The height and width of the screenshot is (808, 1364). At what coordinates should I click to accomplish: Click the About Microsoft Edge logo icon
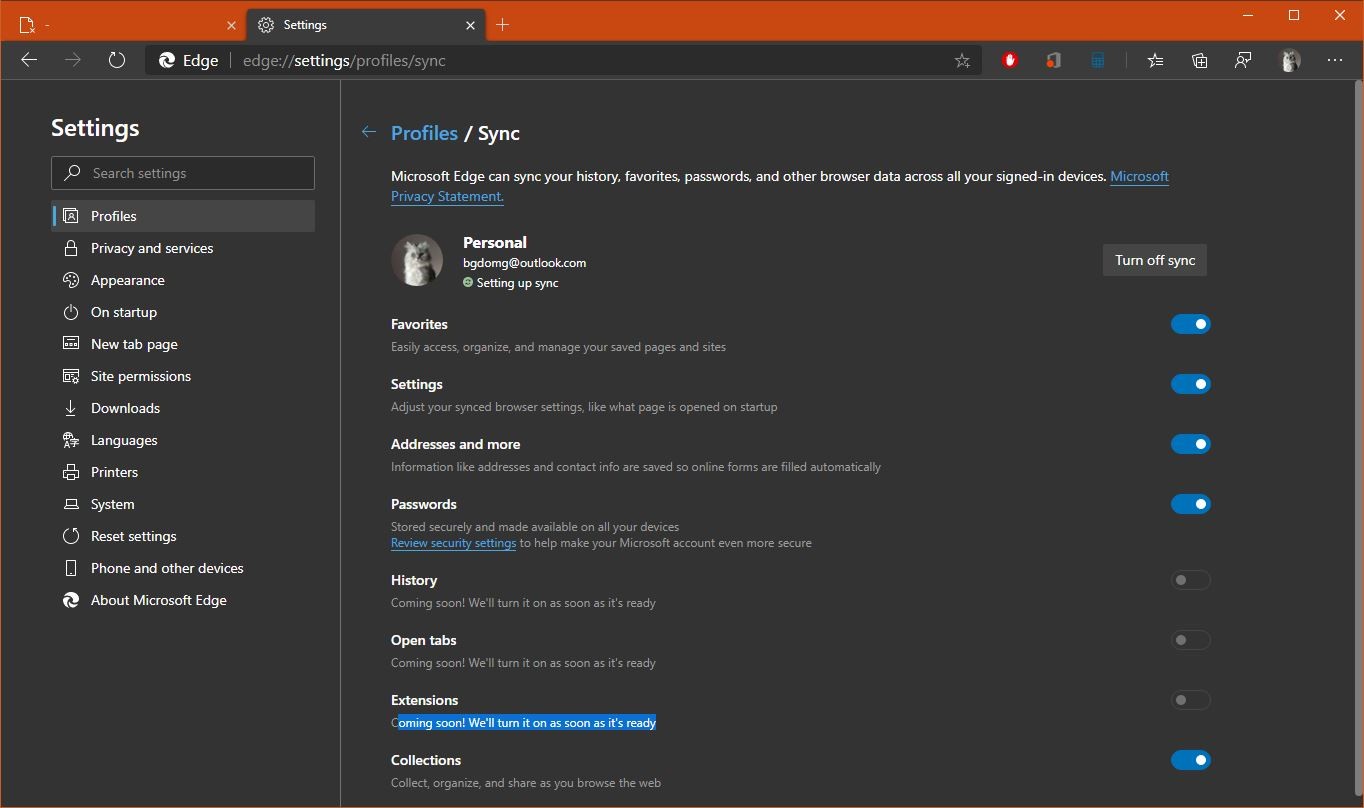pyautogui.click(x=71, y=600)
